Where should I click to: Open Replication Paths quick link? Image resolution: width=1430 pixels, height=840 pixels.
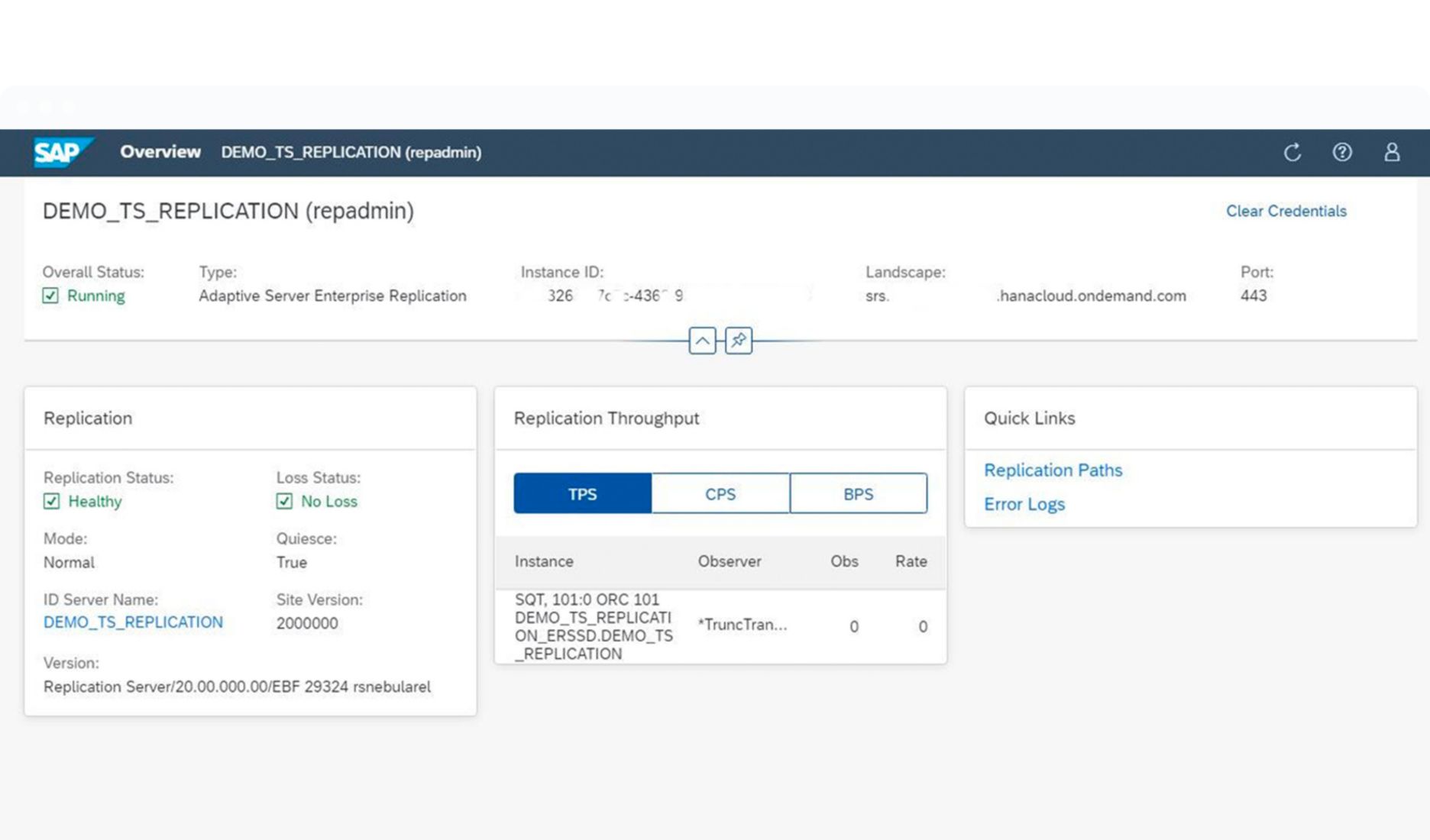1053,470
